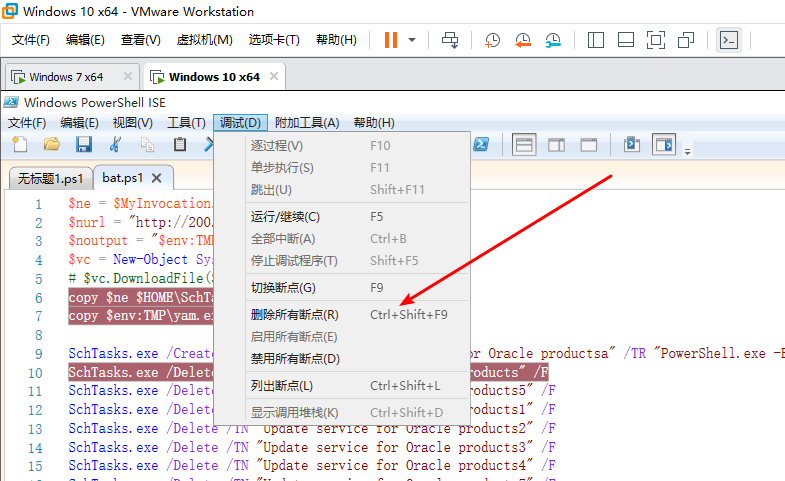The image size is (785, 481).
Task: Open PowerShell ISE 工具(T) menu
Action: point(186,123)
